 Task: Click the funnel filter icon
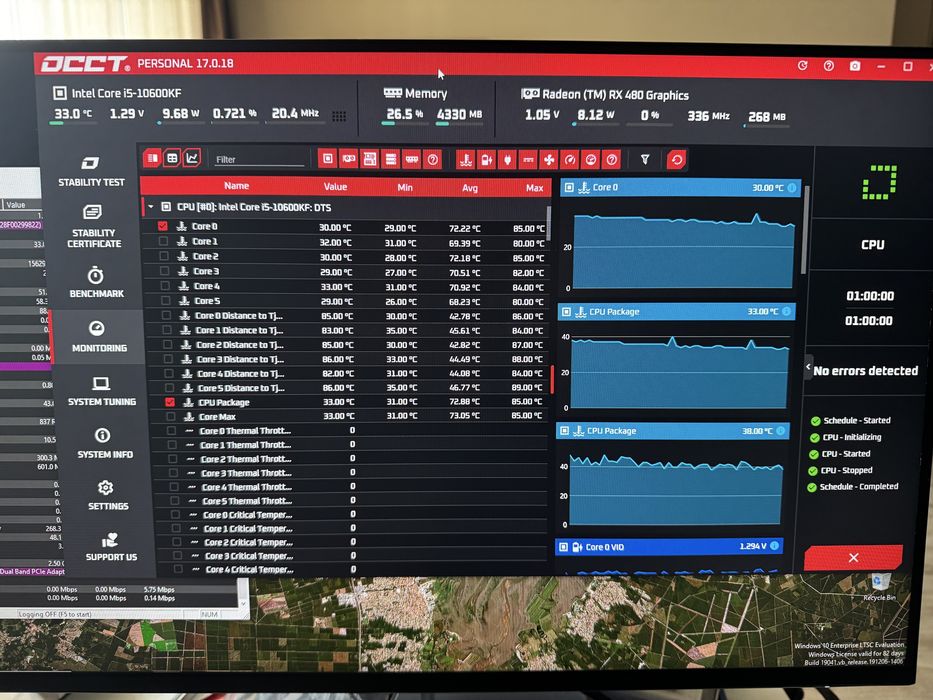point(645,160)
